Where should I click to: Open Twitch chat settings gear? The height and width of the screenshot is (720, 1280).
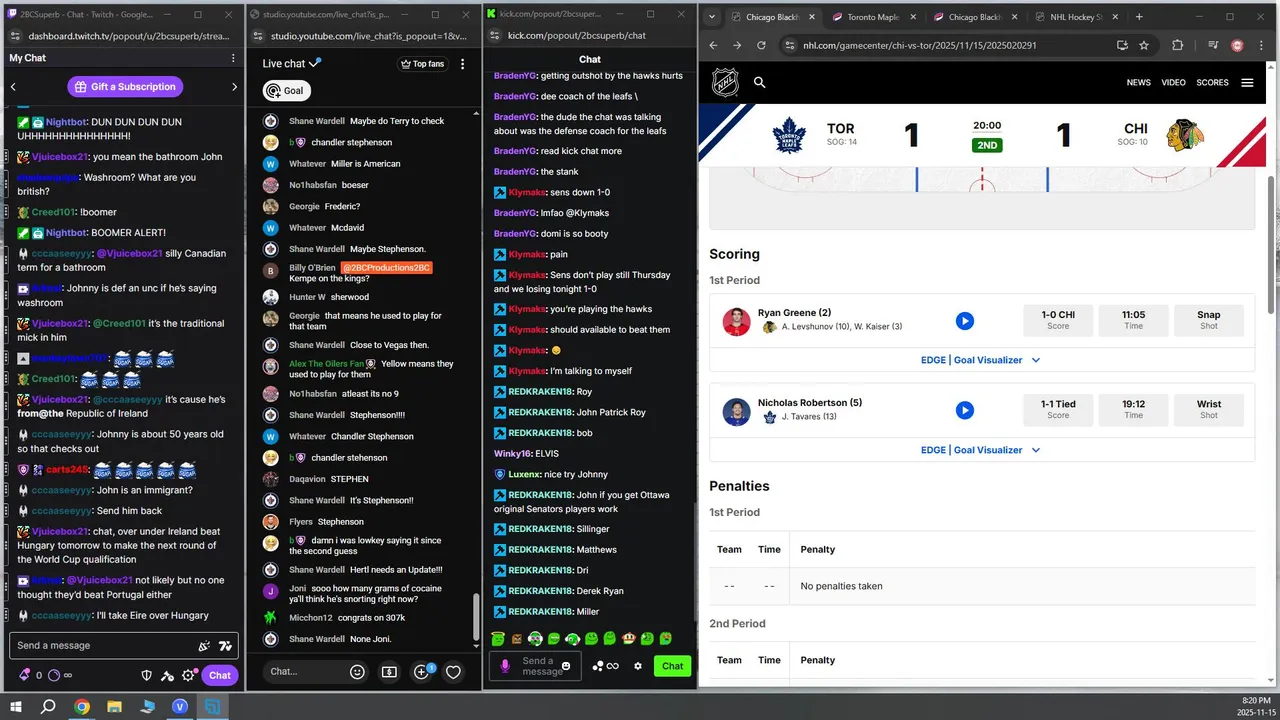pyautogui.click(x=187, y=675)
